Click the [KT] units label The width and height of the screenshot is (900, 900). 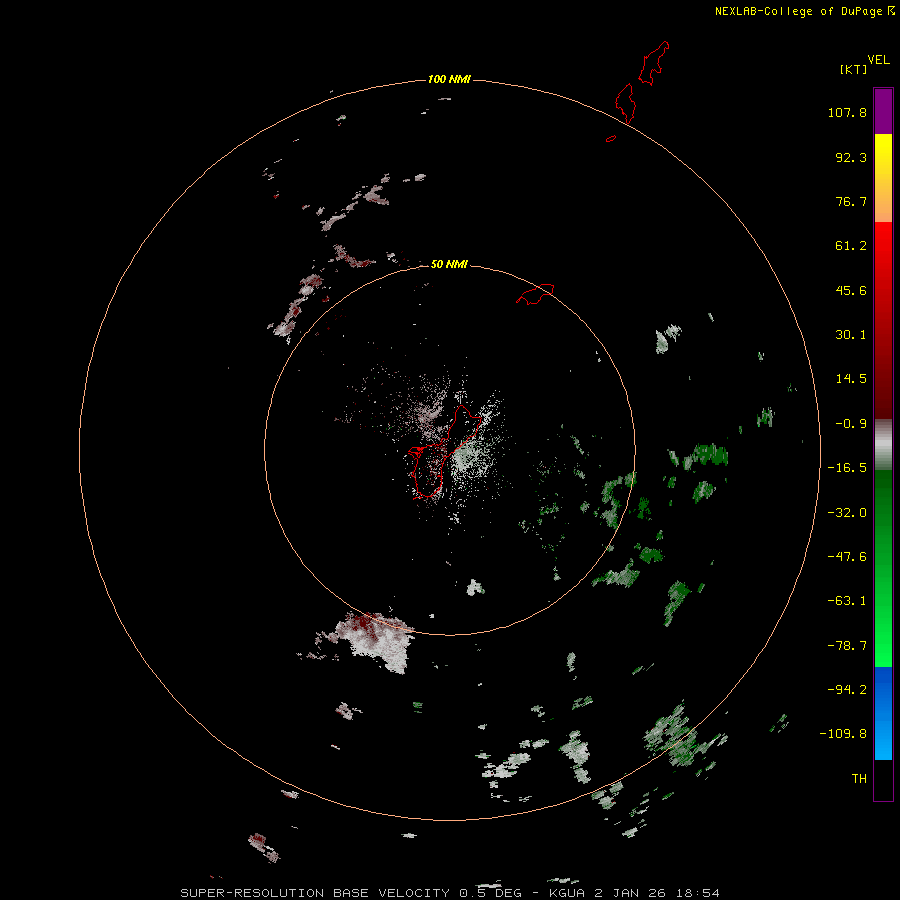[x=854, y=69]
